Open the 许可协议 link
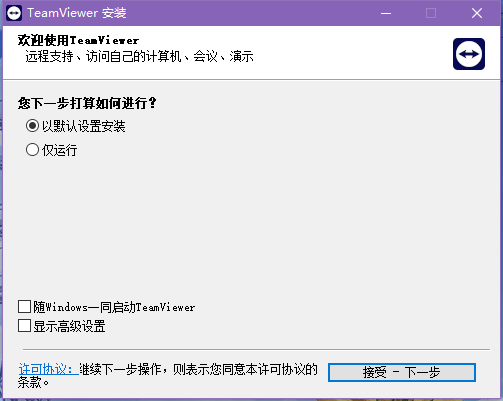 click(x=48, y=369)
